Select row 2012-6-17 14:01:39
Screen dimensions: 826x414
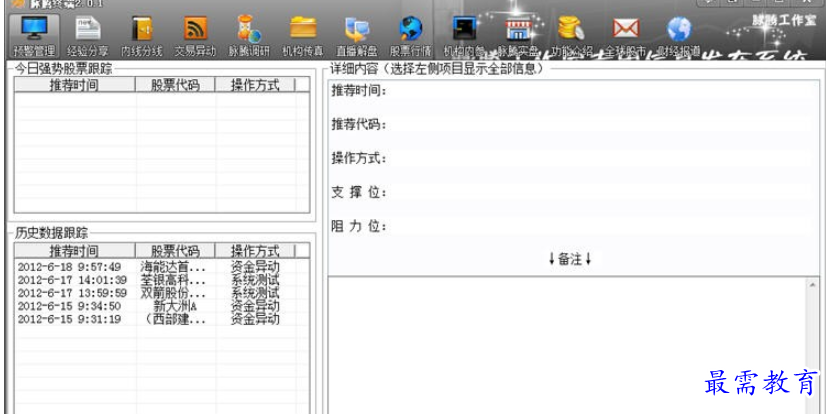point(161,280)
